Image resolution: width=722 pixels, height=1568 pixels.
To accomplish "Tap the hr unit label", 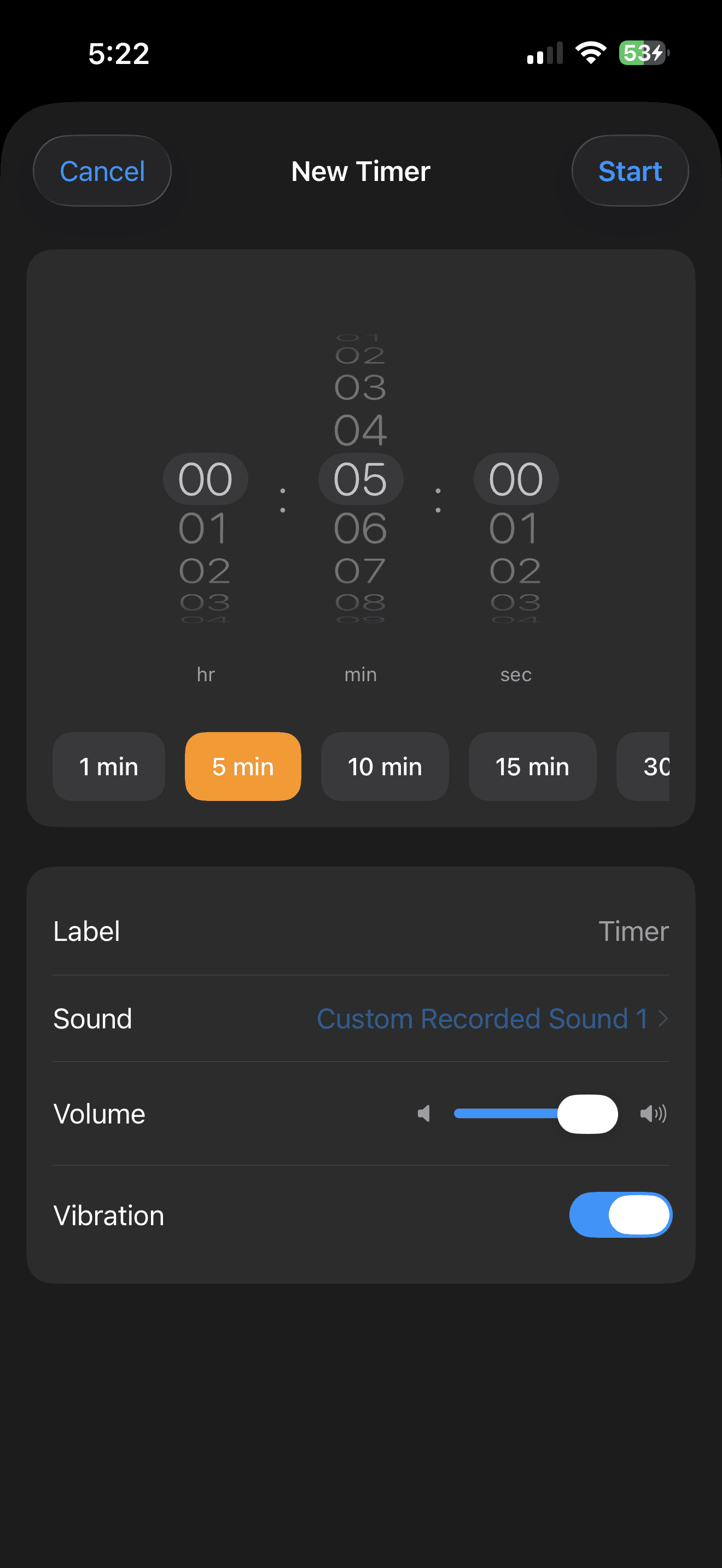I will click(x=206, y=675).
